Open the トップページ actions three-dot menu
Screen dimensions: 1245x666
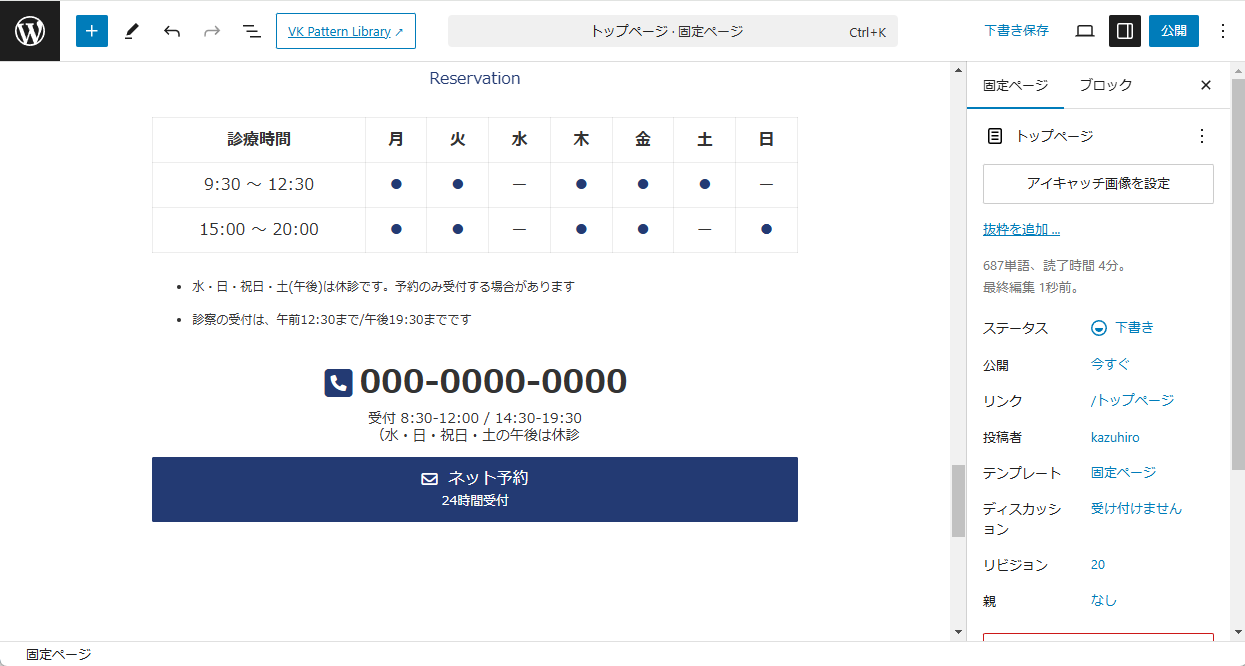[1202, 136]
